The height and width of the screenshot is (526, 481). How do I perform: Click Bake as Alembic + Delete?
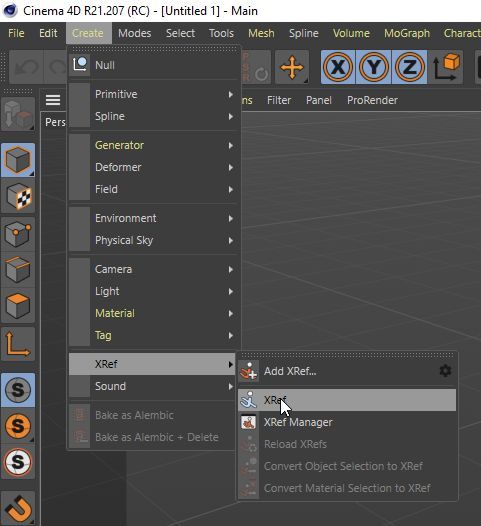153,437
